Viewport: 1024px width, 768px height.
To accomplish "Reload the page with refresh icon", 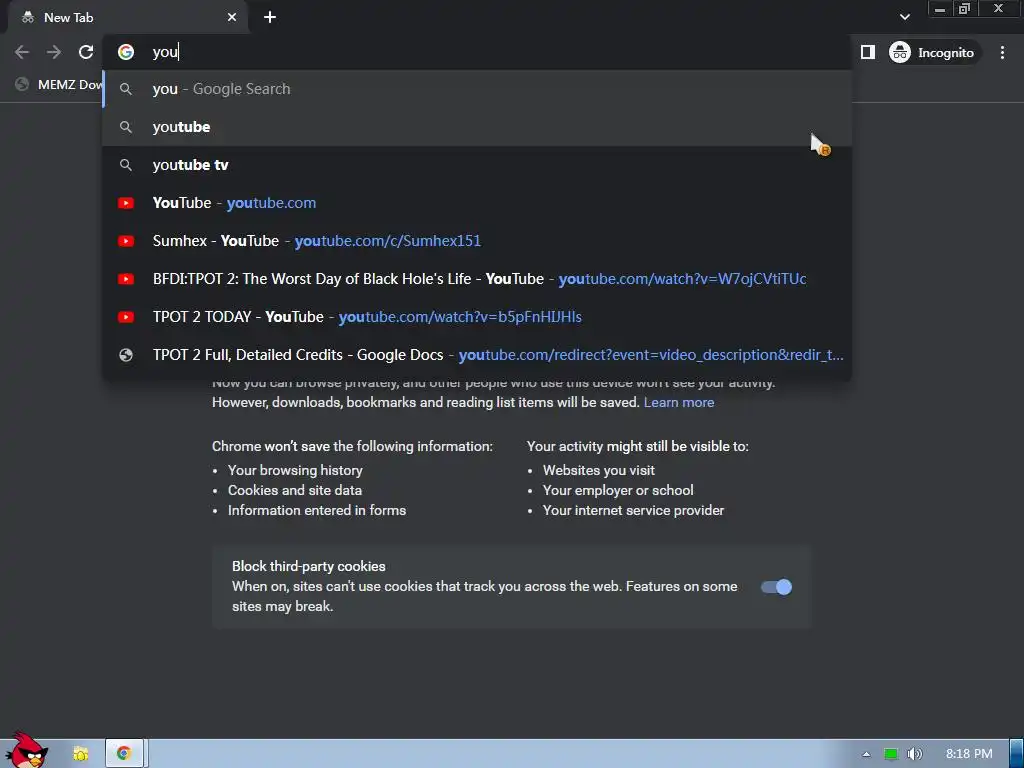I will tap(86, 52).
